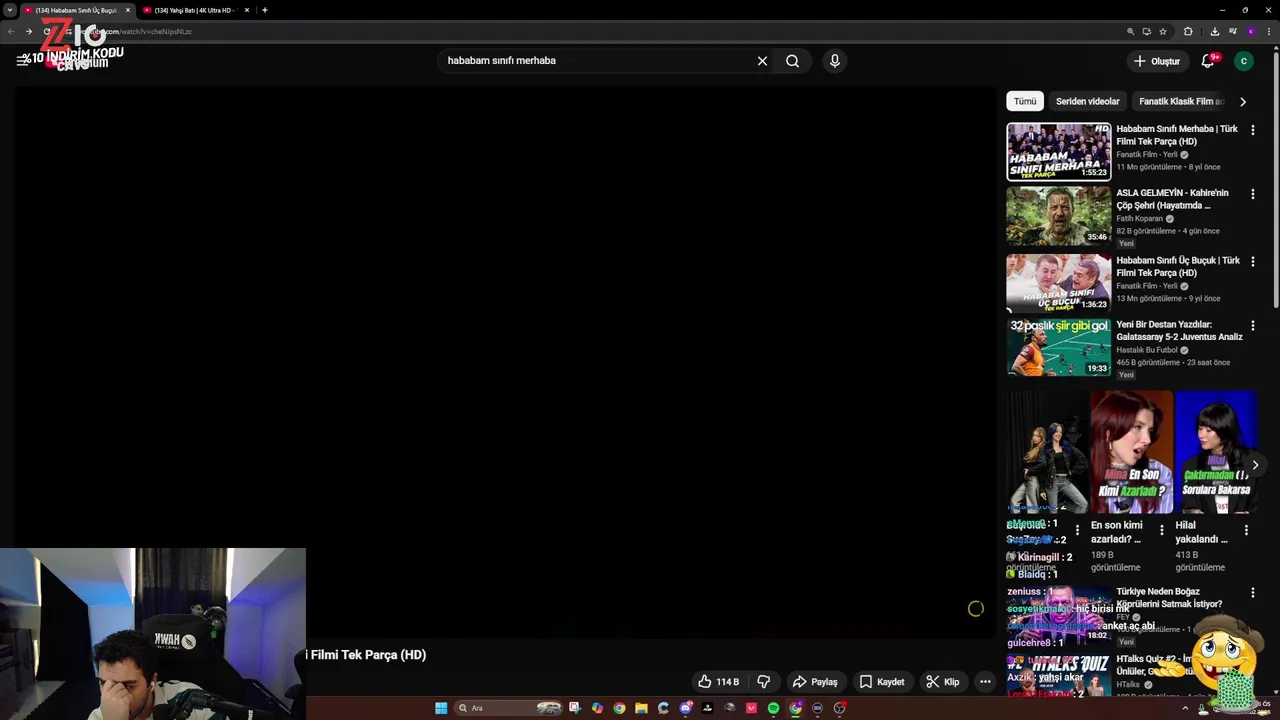
Task: Click the magnifier search button
Action: 792,61
